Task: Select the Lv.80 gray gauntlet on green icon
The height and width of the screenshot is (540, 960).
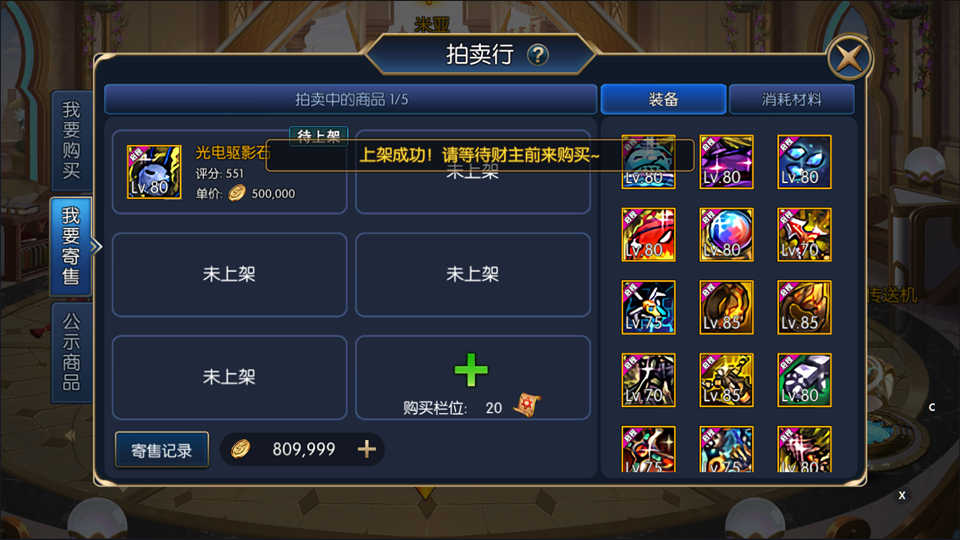Action: [804, 380]
